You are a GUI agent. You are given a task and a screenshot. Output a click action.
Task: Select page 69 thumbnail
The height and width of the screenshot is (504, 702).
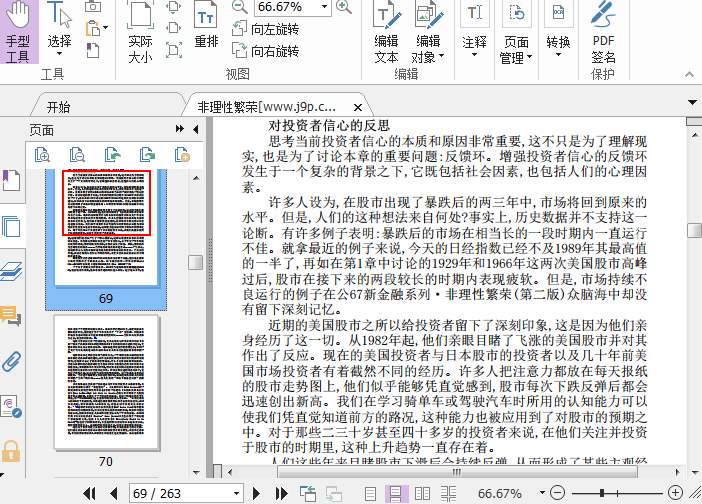coord(106,239)
